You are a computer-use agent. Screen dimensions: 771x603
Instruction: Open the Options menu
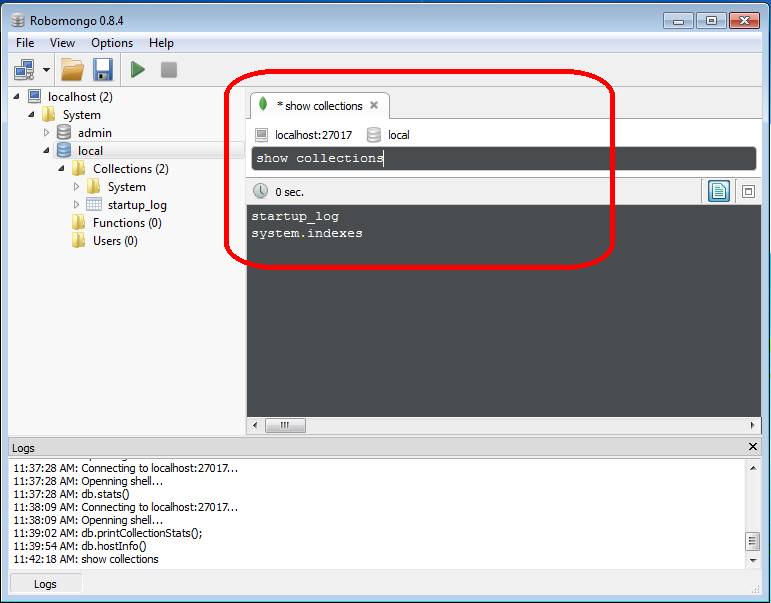tap(112, 43)
